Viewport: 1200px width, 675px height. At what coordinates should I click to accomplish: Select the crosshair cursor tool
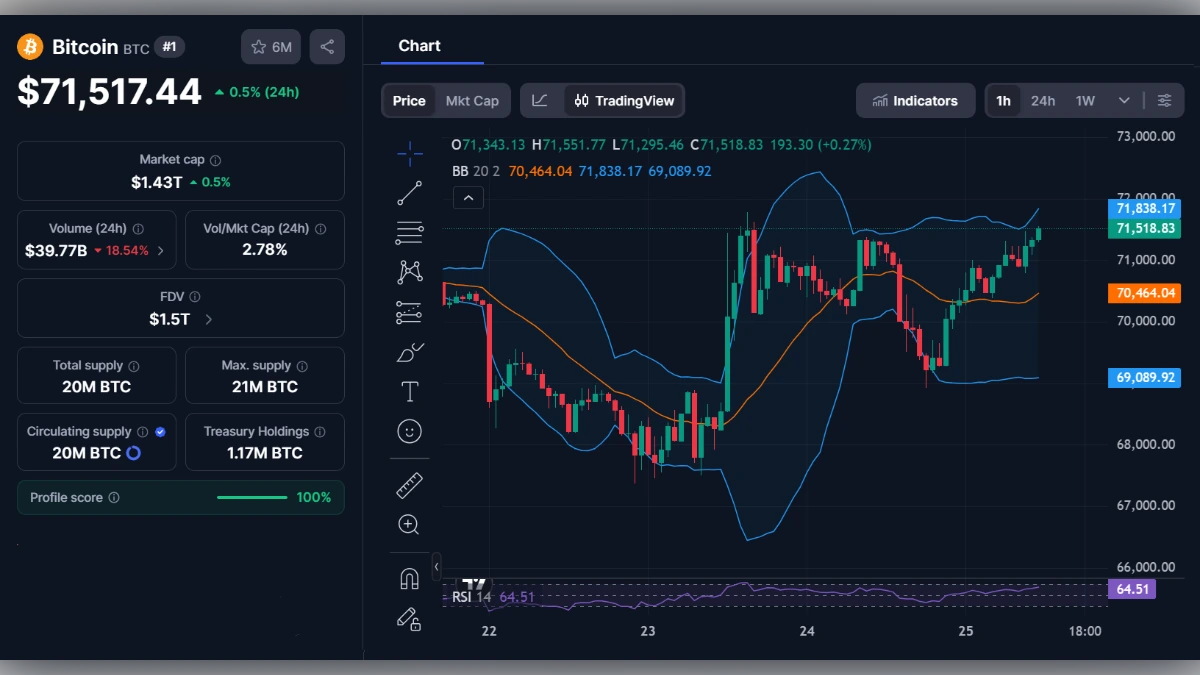[x=410, y=153]
